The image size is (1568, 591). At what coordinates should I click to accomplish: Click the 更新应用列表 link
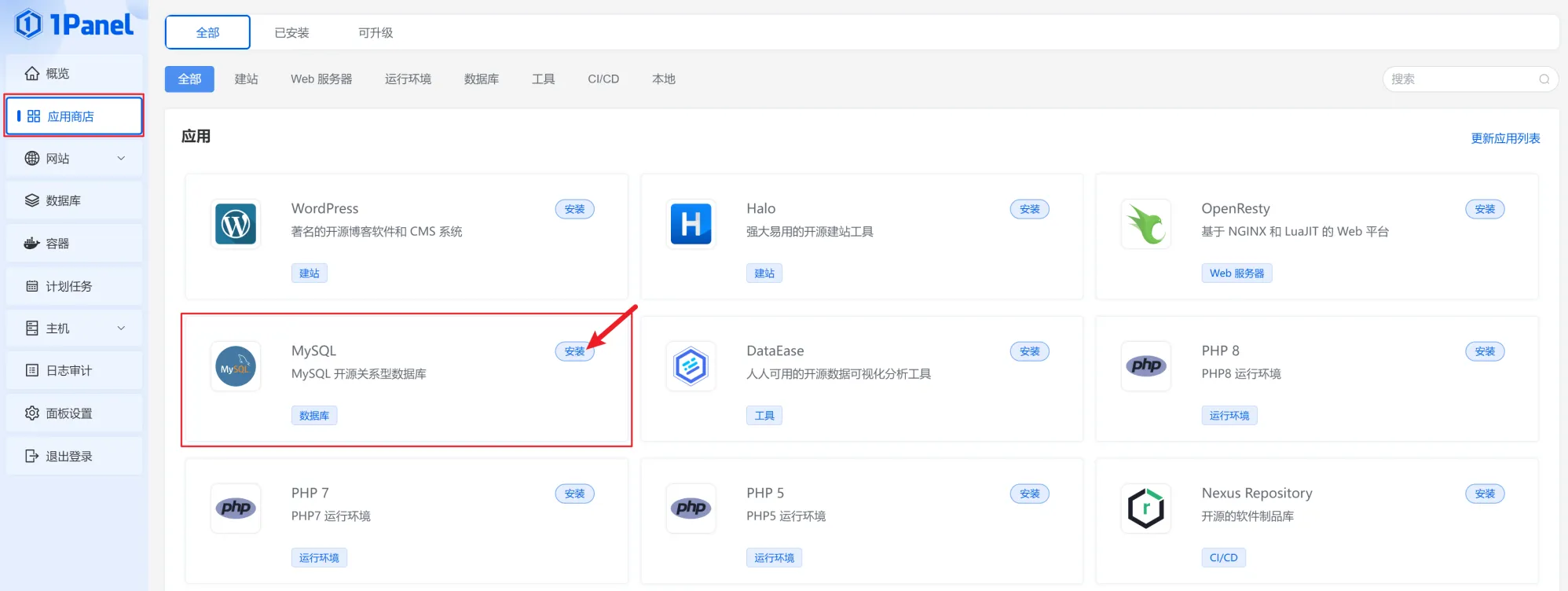tap(1504, 138)
